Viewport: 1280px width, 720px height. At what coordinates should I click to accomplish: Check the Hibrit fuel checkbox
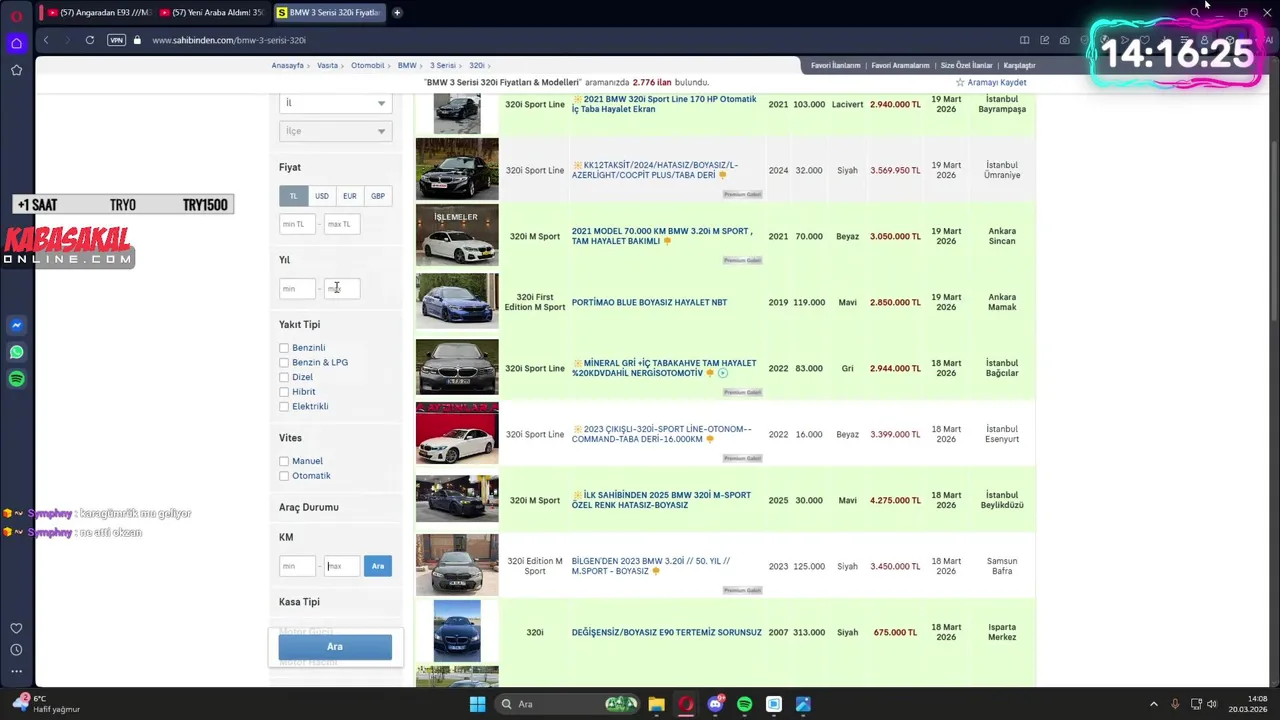284,392
